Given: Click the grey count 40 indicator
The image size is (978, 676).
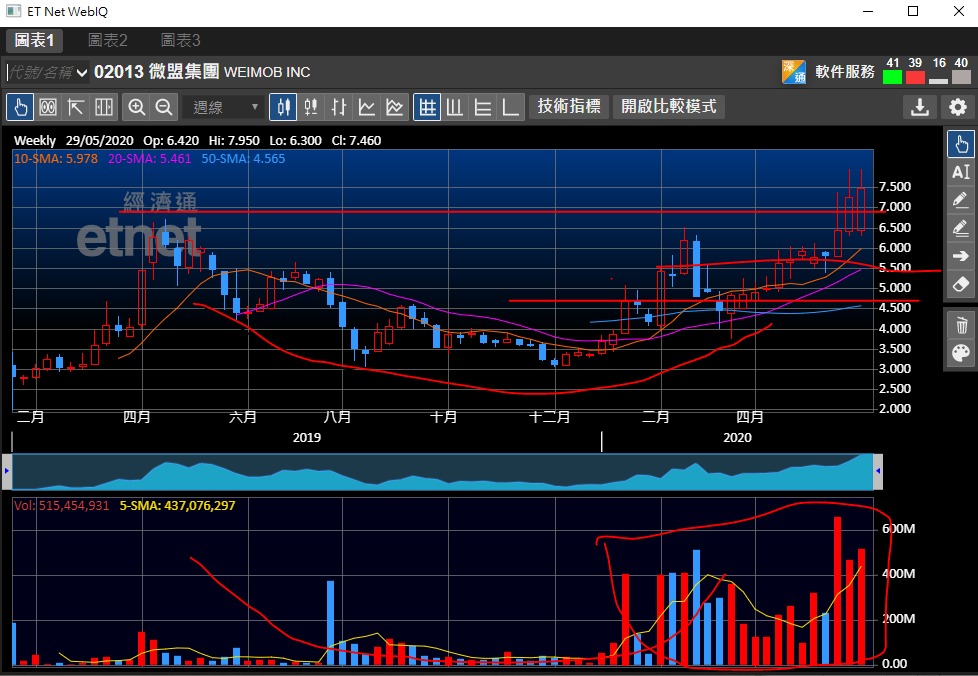Looking at the screenshot, I should [x=961, y=70].
